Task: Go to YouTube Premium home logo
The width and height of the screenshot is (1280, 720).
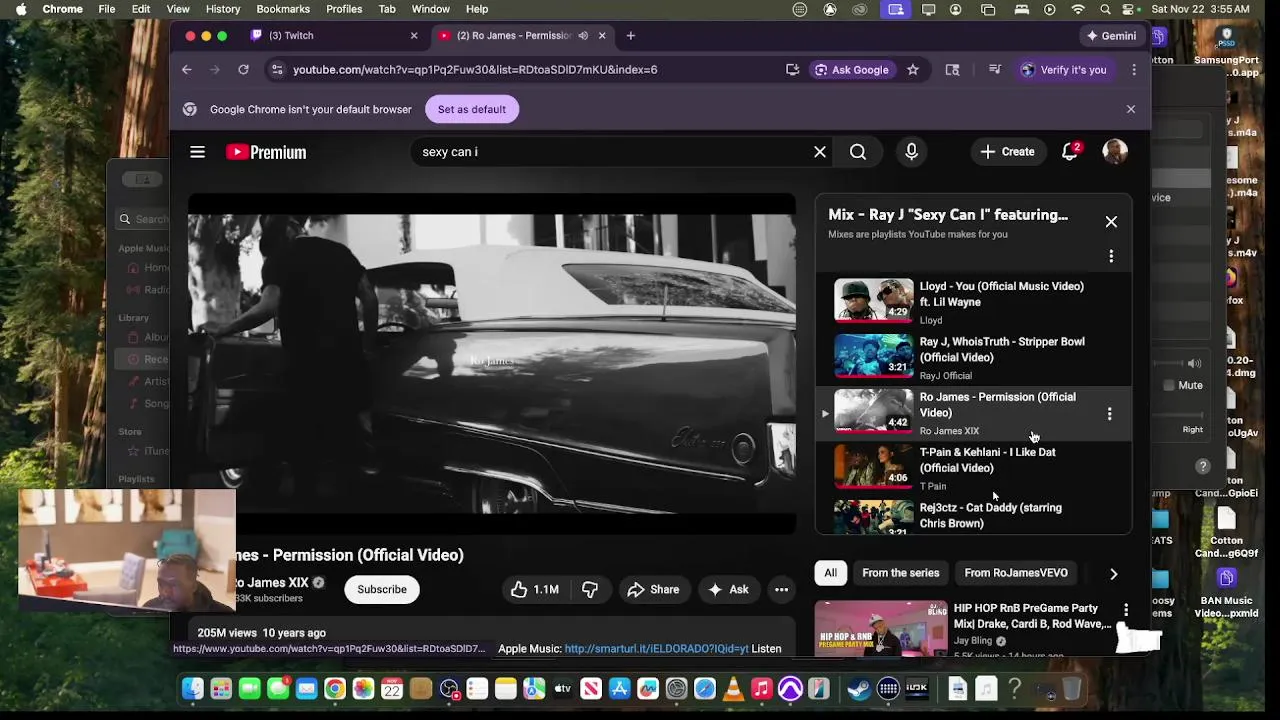Action: tap(266, 152)
